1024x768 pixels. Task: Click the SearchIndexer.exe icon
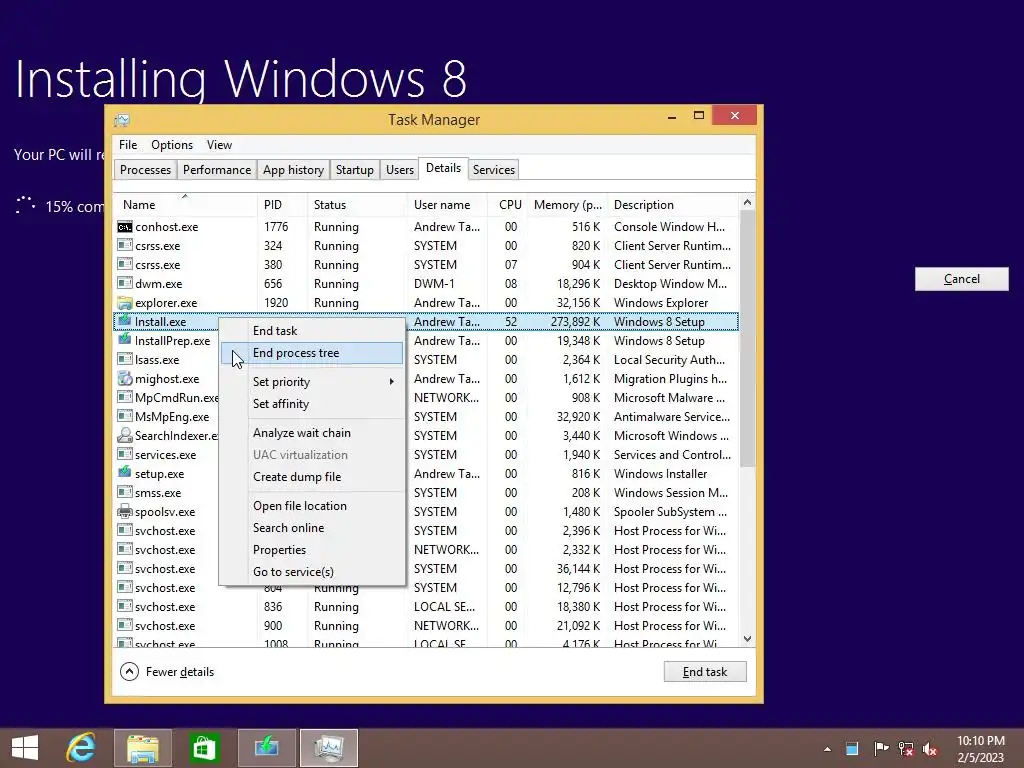pyautogui.click(x=124, y=436)
